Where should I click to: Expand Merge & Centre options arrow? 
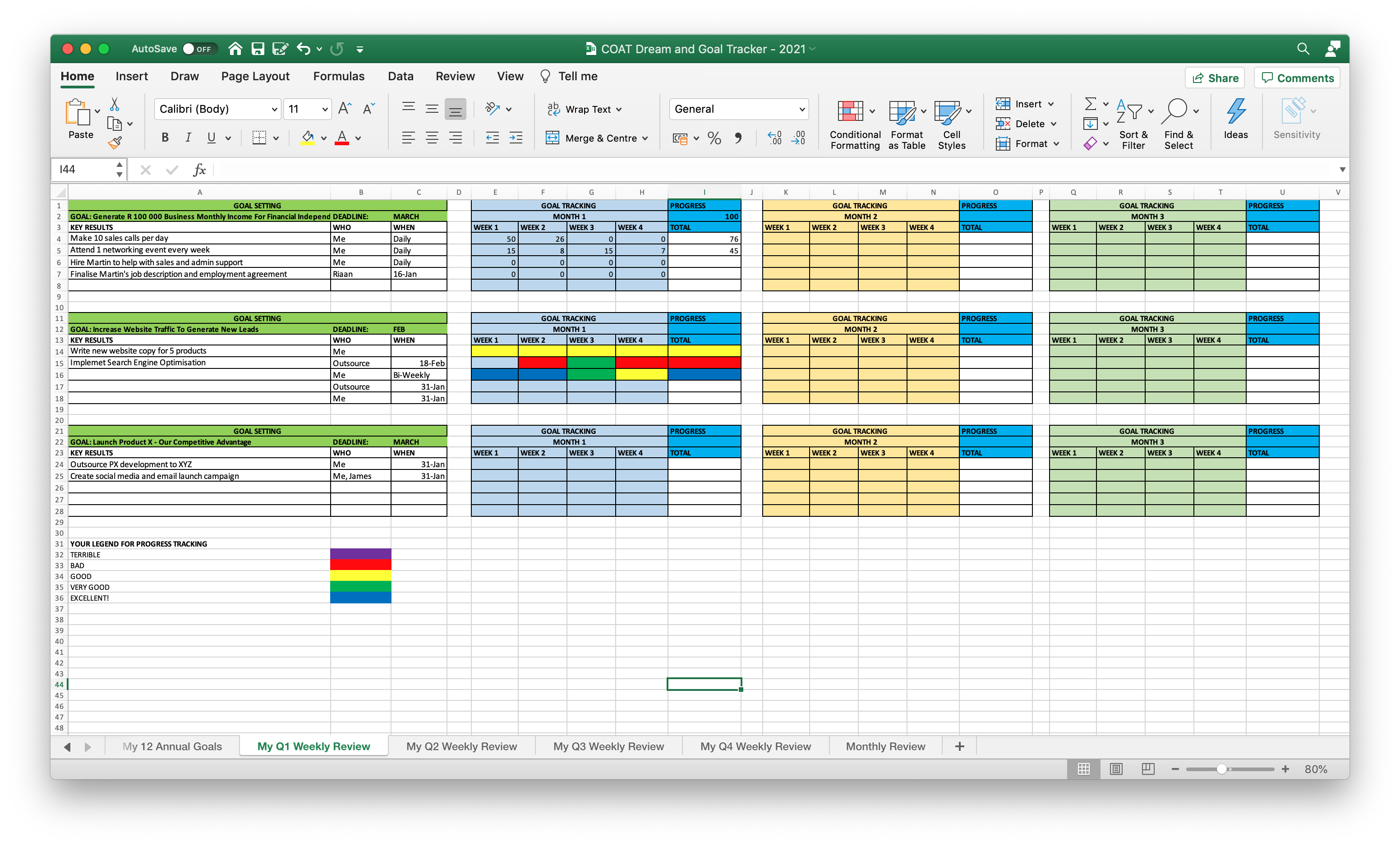pyautogui.click(x=645, y=138)
